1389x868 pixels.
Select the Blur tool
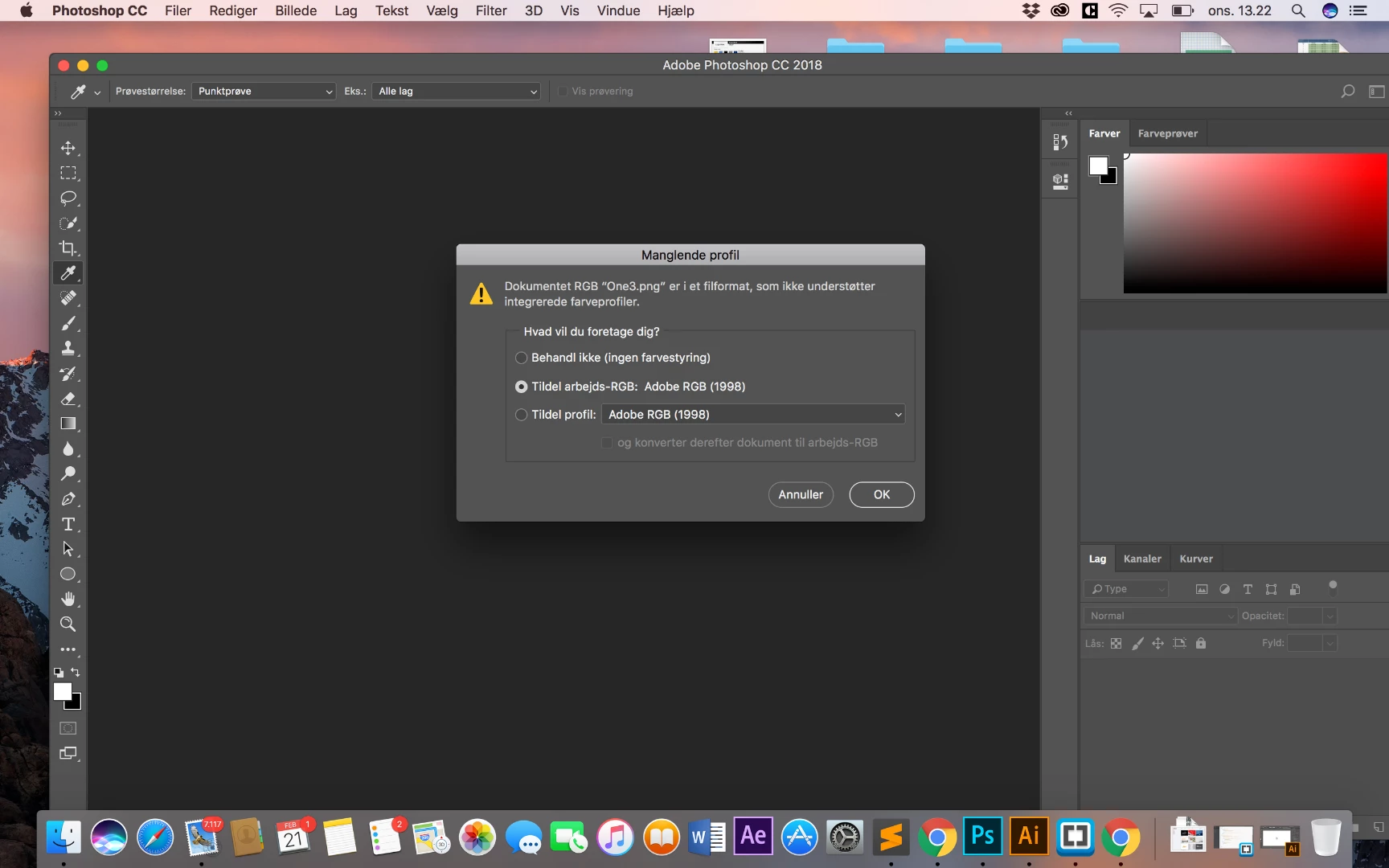pyautogui.click(x=68, y=448)
